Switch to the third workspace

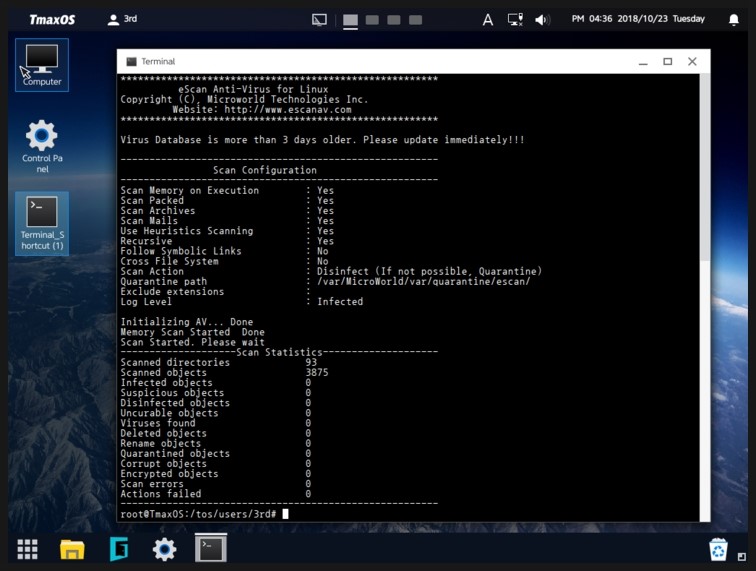[394, 20]
